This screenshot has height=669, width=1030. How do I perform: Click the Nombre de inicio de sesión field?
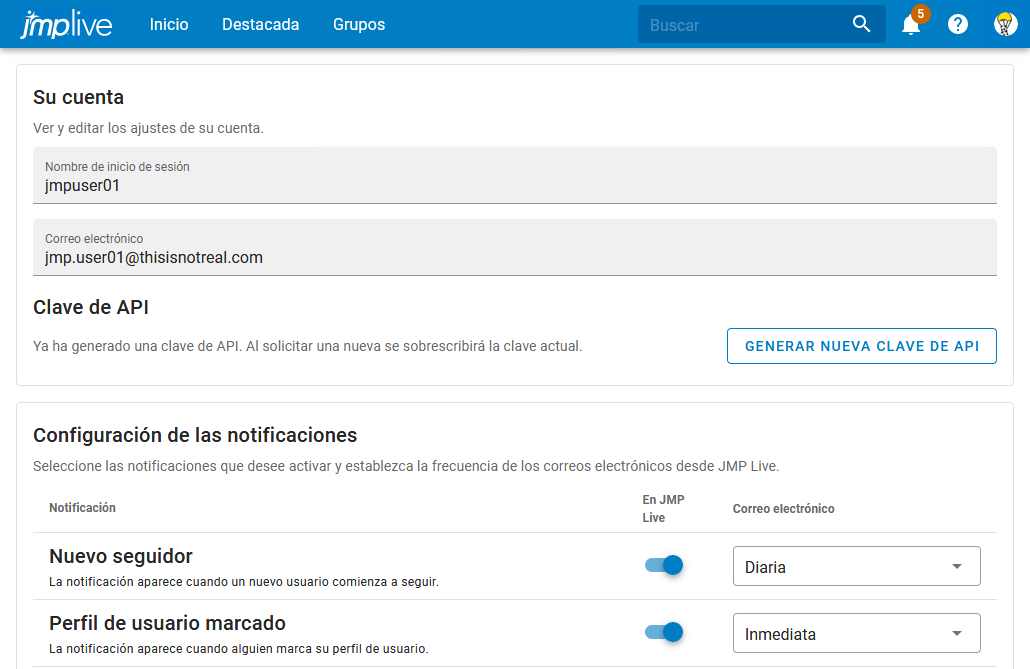[514, 175]
